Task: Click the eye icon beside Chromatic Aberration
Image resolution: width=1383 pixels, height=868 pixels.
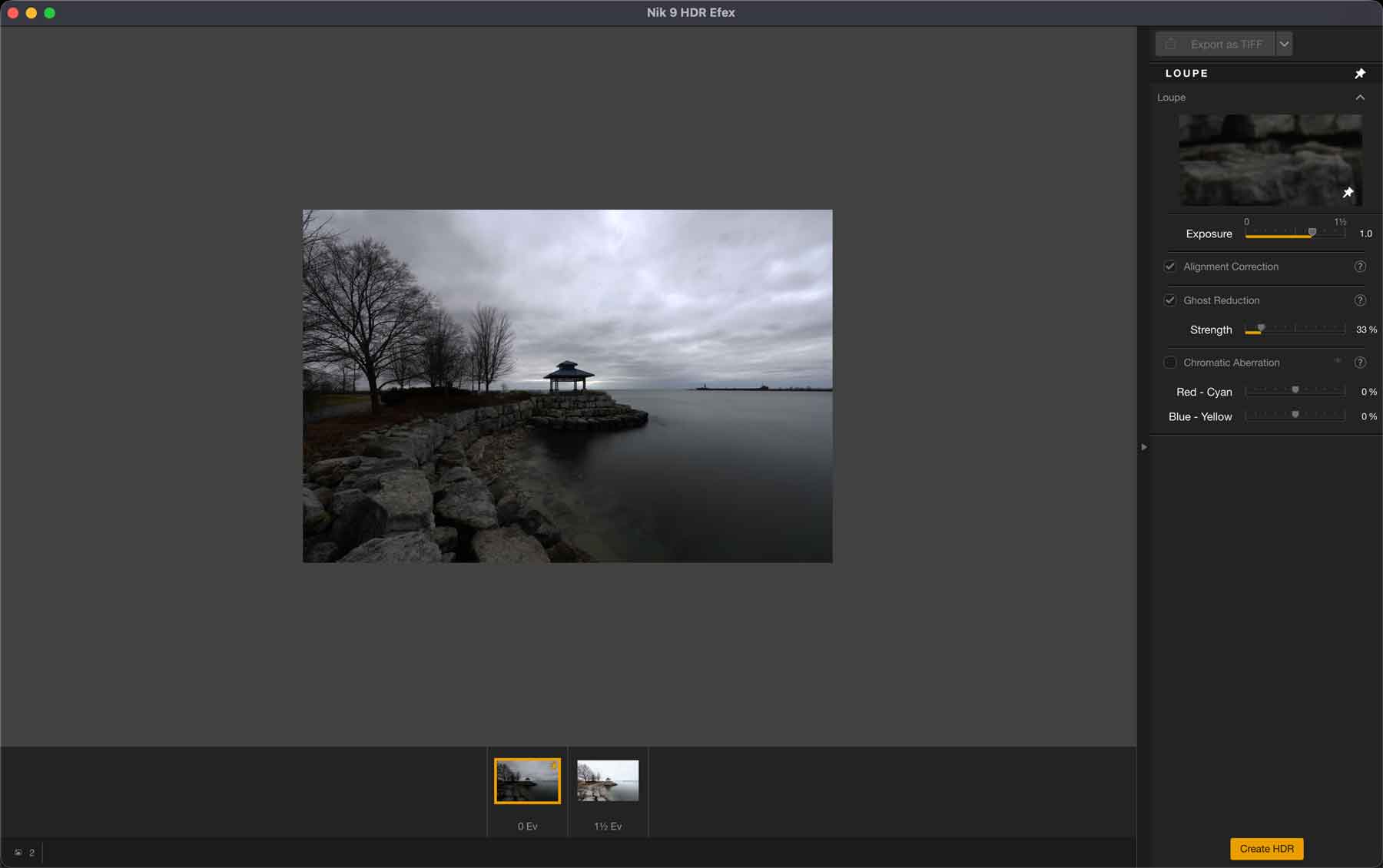Action: point(1338,362)
